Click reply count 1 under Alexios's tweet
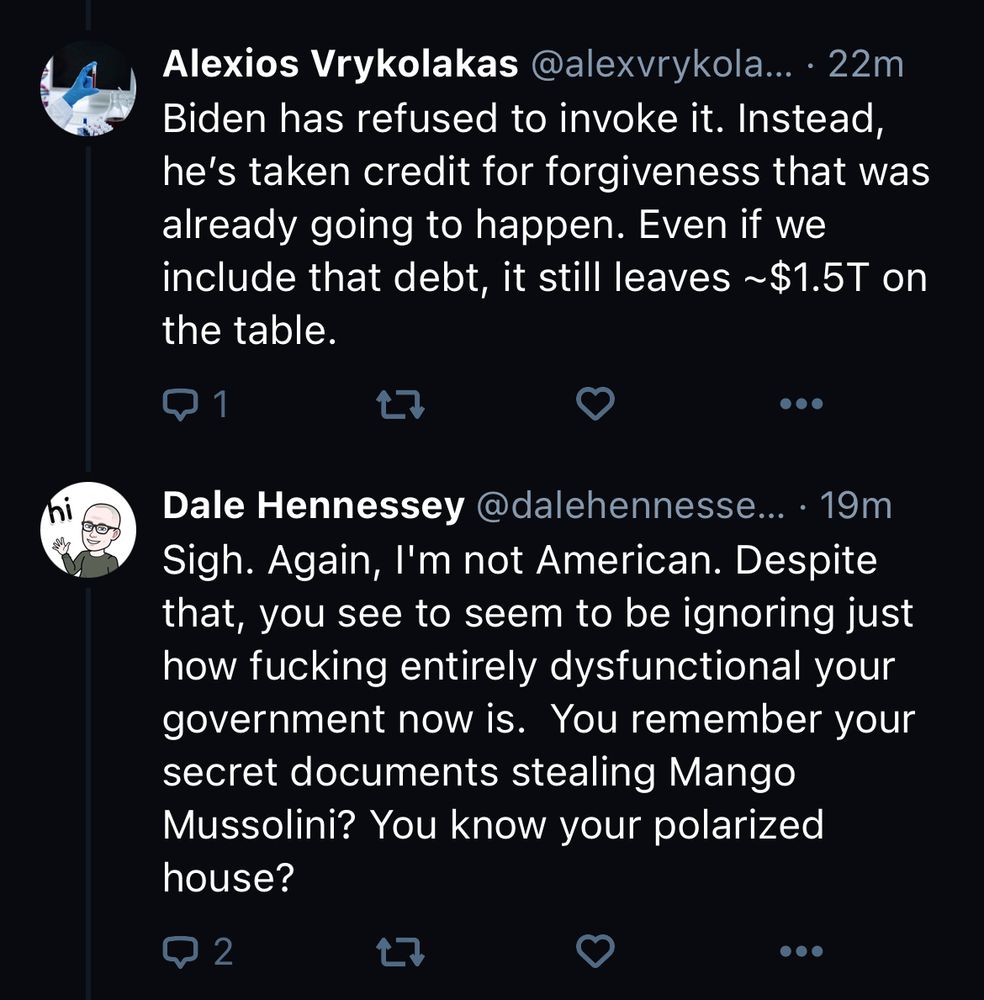Image resolution: width=984 pixels, height=1000 pixels. (219, 405)
